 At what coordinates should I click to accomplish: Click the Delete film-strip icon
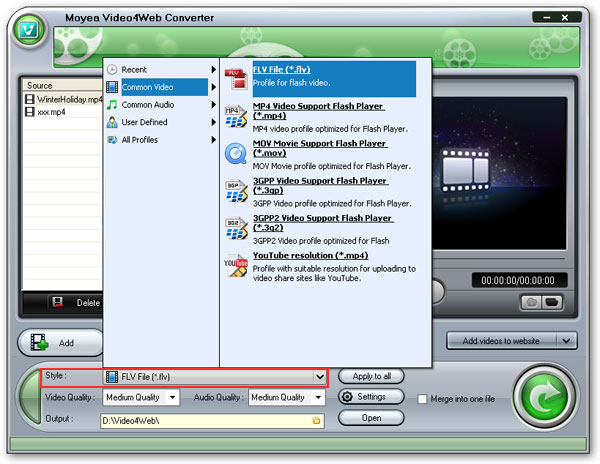click(x=57, y=302)
